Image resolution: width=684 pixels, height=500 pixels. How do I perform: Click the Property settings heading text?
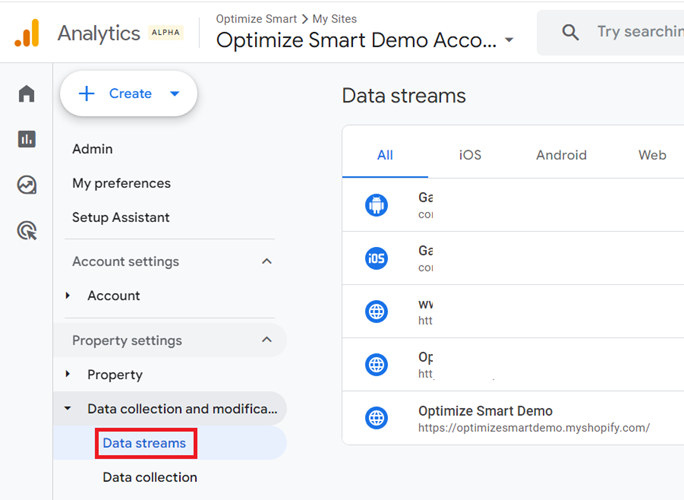(127, 340)
